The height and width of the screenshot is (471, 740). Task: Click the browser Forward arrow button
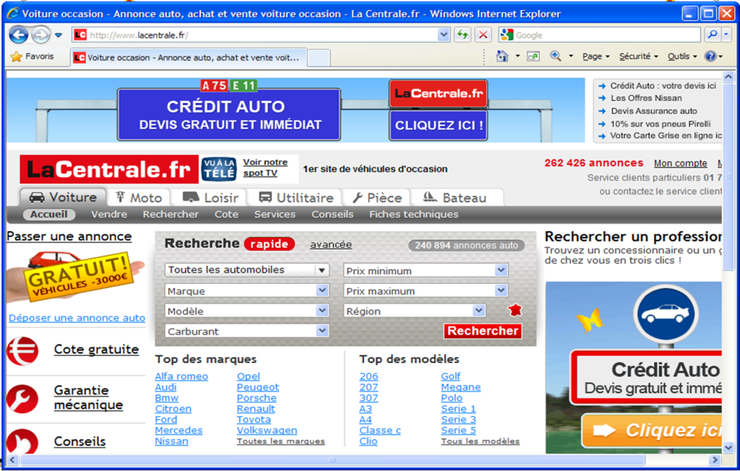[x=41, y=35]
